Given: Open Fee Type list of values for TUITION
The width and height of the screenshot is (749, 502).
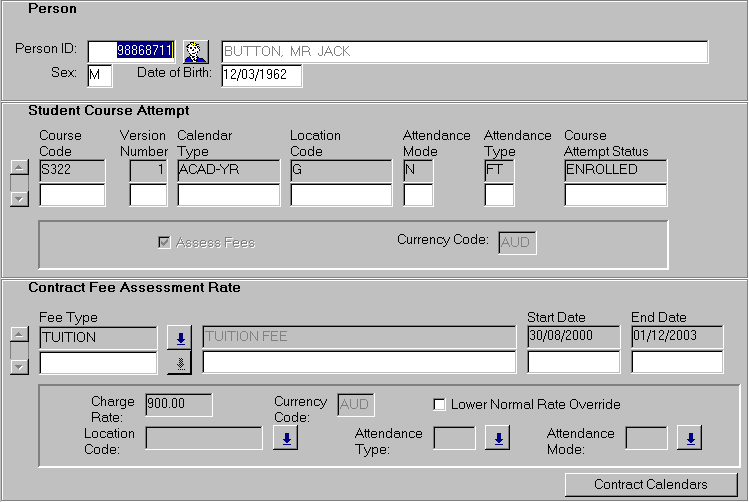Looking at the screenshot, I should [x=179, y=338].
